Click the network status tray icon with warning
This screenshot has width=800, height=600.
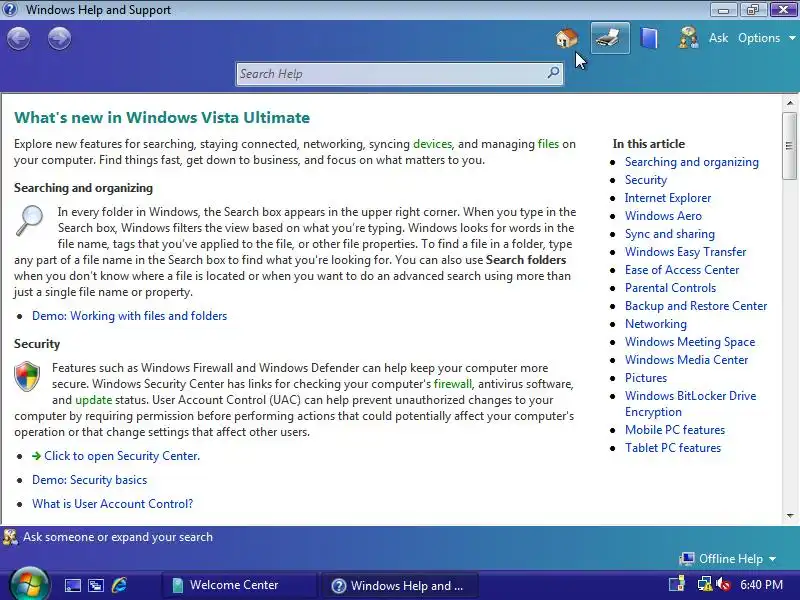coord(705,584)
